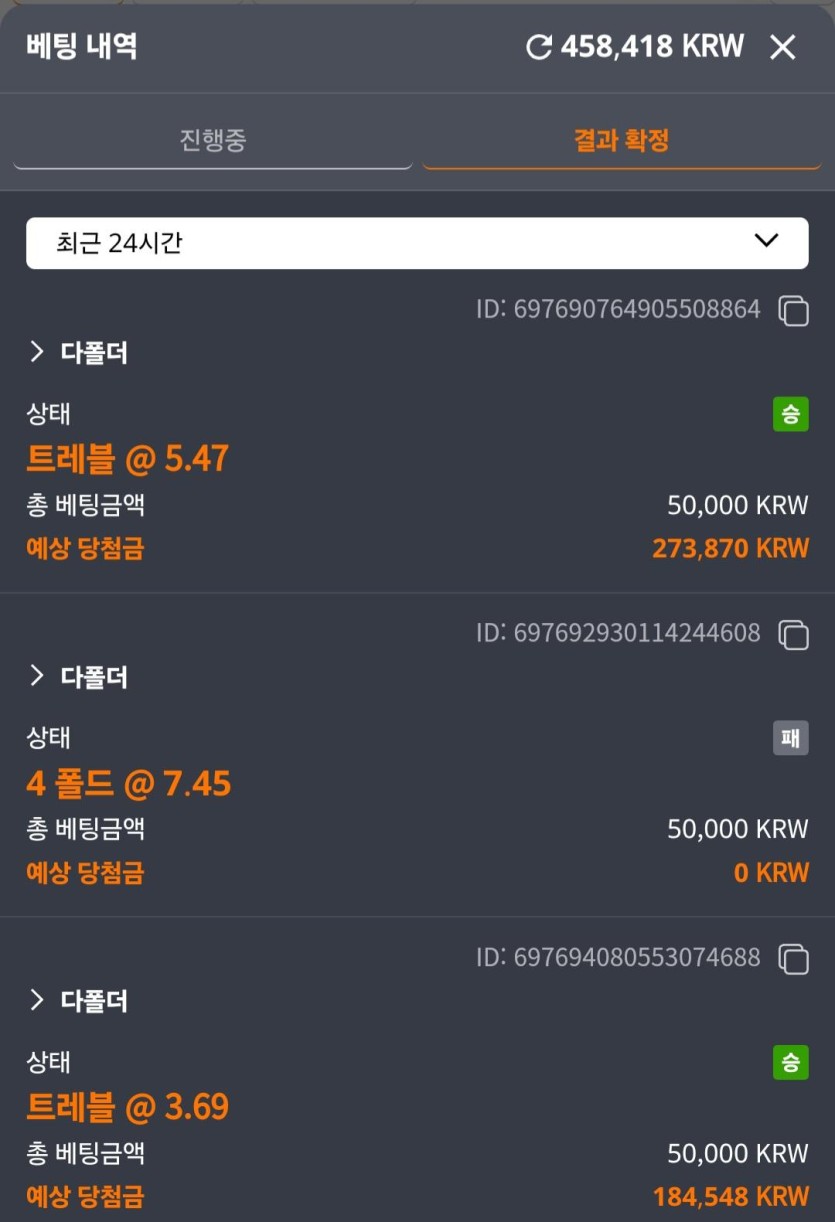Select the 결과 확정 tab
The image size is (835, 1222).
621,140
